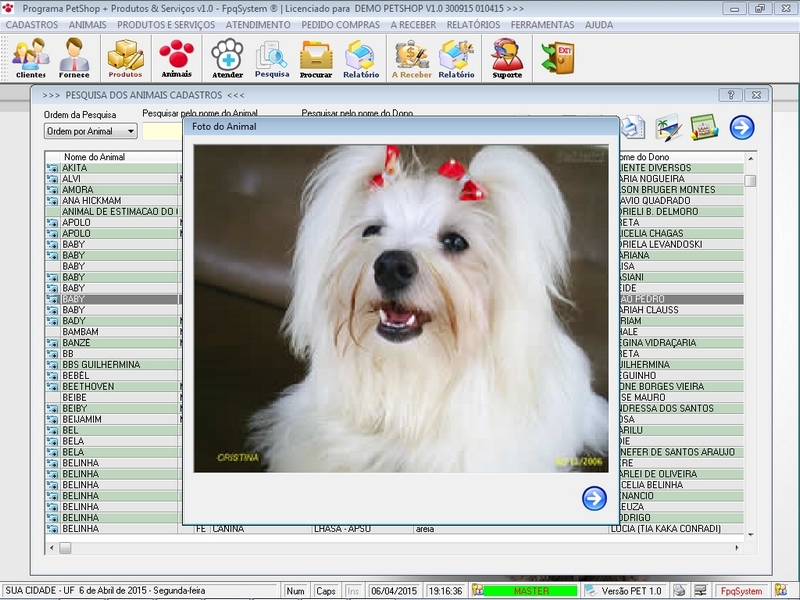Close photo with the blue arrow button
This screenshot has height=600, width=800.
(x=594, y=498)
